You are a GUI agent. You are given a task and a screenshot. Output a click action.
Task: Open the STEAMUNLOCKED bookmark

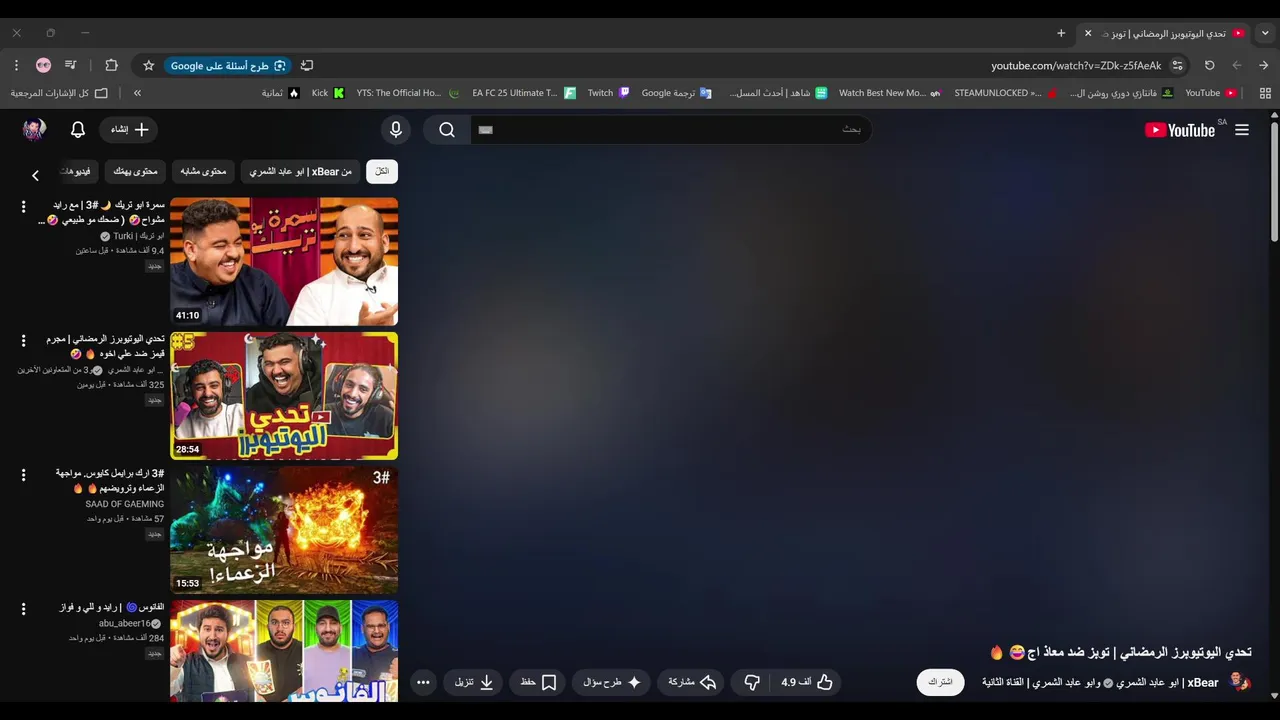pyautogui.click(x=1005, y=93)
